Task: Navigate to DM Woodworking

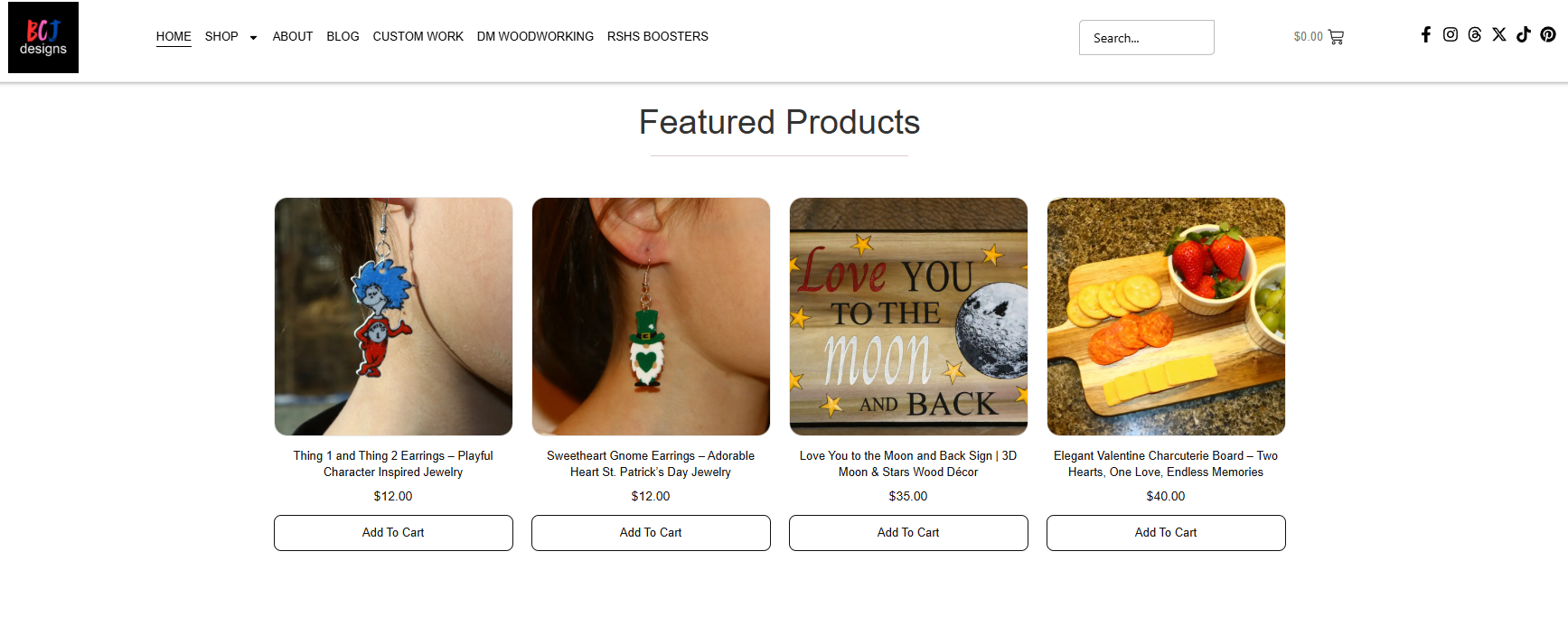Action: (x=535, y=36)
